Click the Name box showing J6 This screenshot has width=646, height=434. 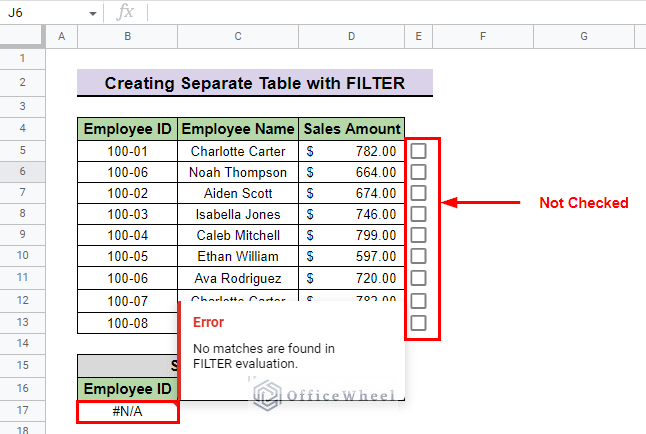(x=49, y=12)
